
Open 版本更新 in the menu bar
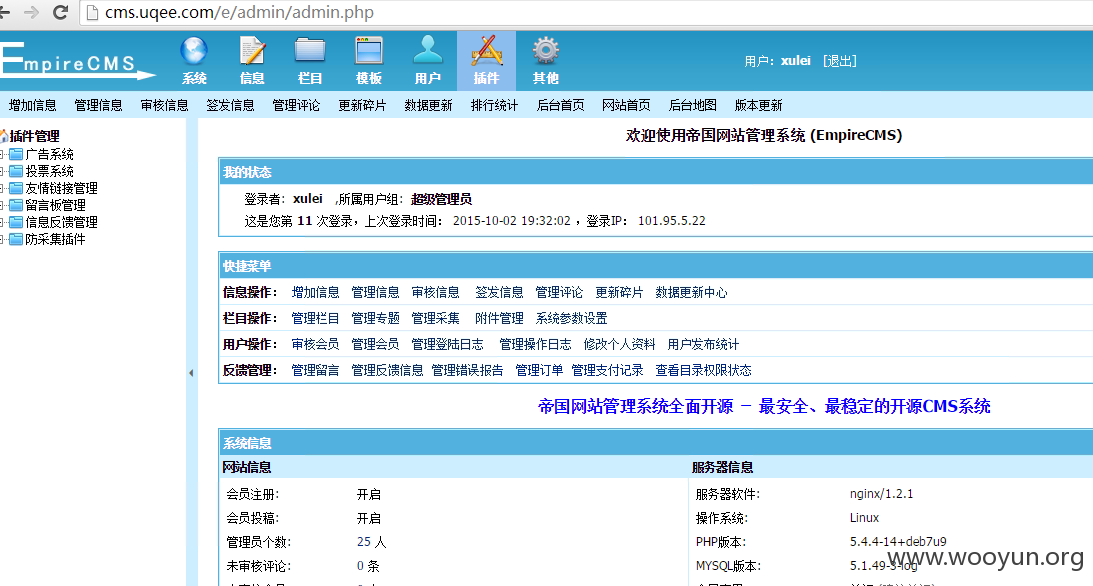coord(758,105)
